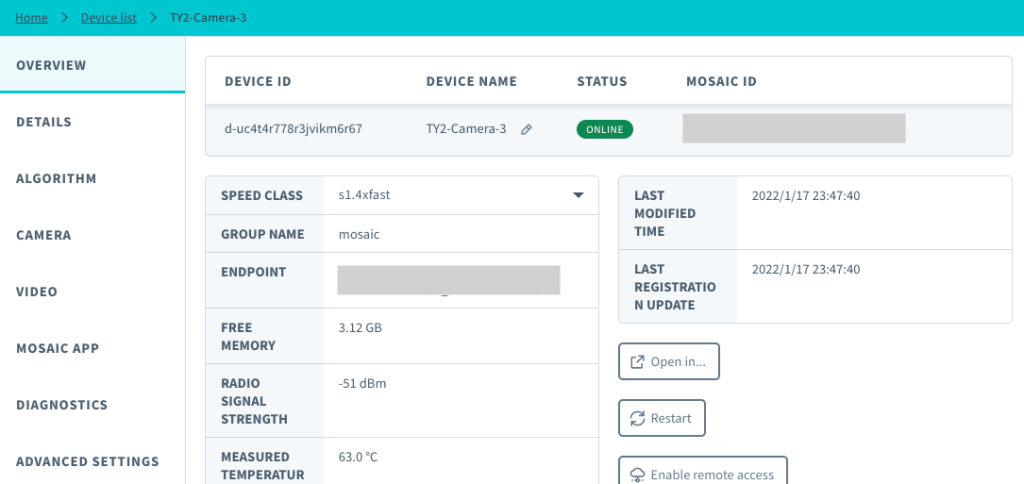This screenshot has height=484, width=1024.
Task: Click the green ONLINE status badge
Action: click(x=604, y=129)
